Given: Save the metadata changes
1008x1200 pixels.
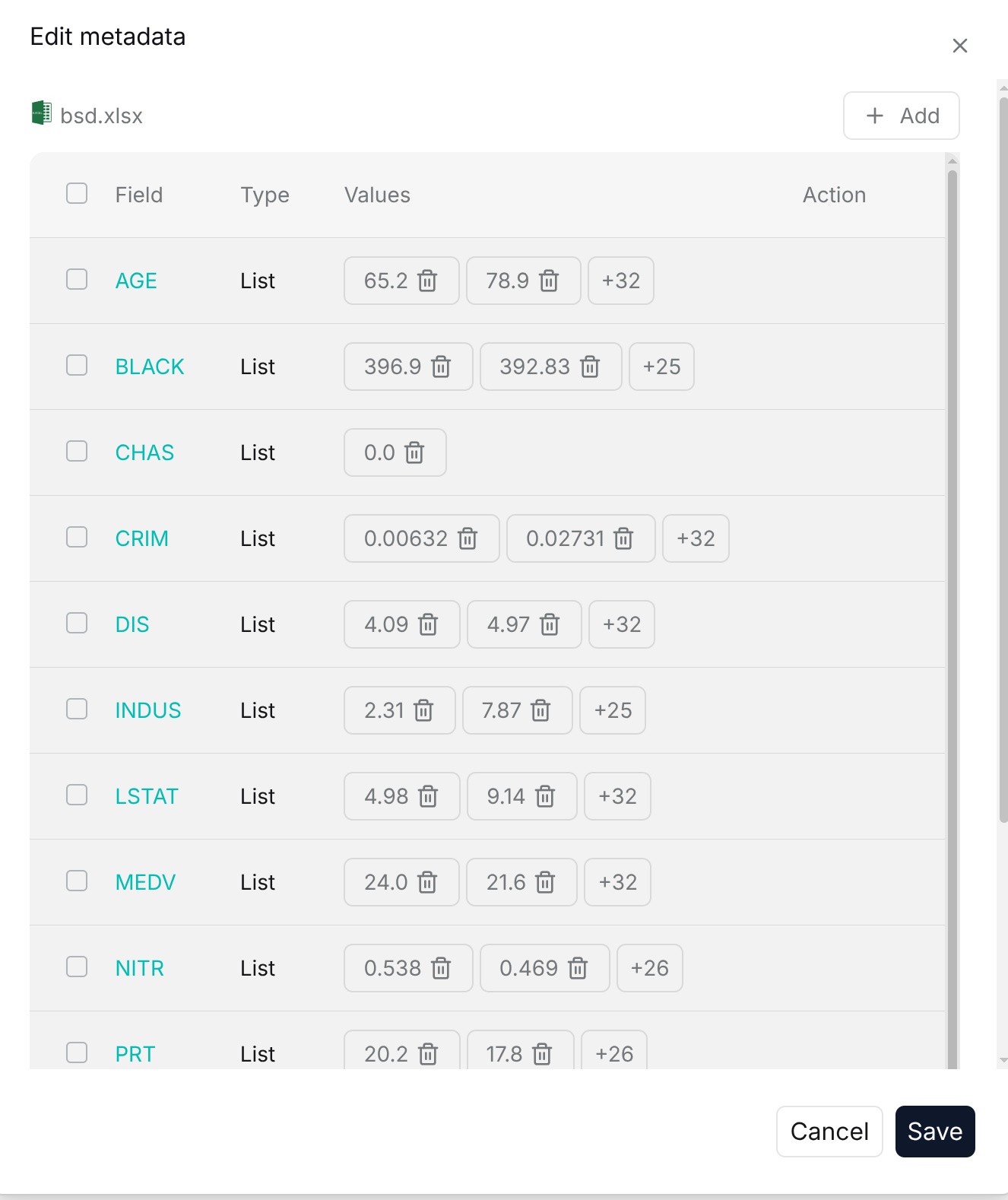Looking at the screenshot, I should (x=935, y=1132).
